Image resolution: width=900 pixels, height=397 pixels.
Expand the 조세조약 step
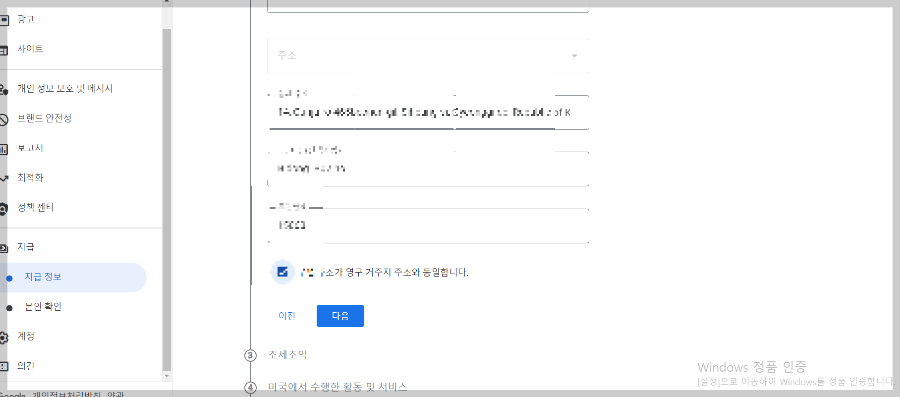point(288,355)
